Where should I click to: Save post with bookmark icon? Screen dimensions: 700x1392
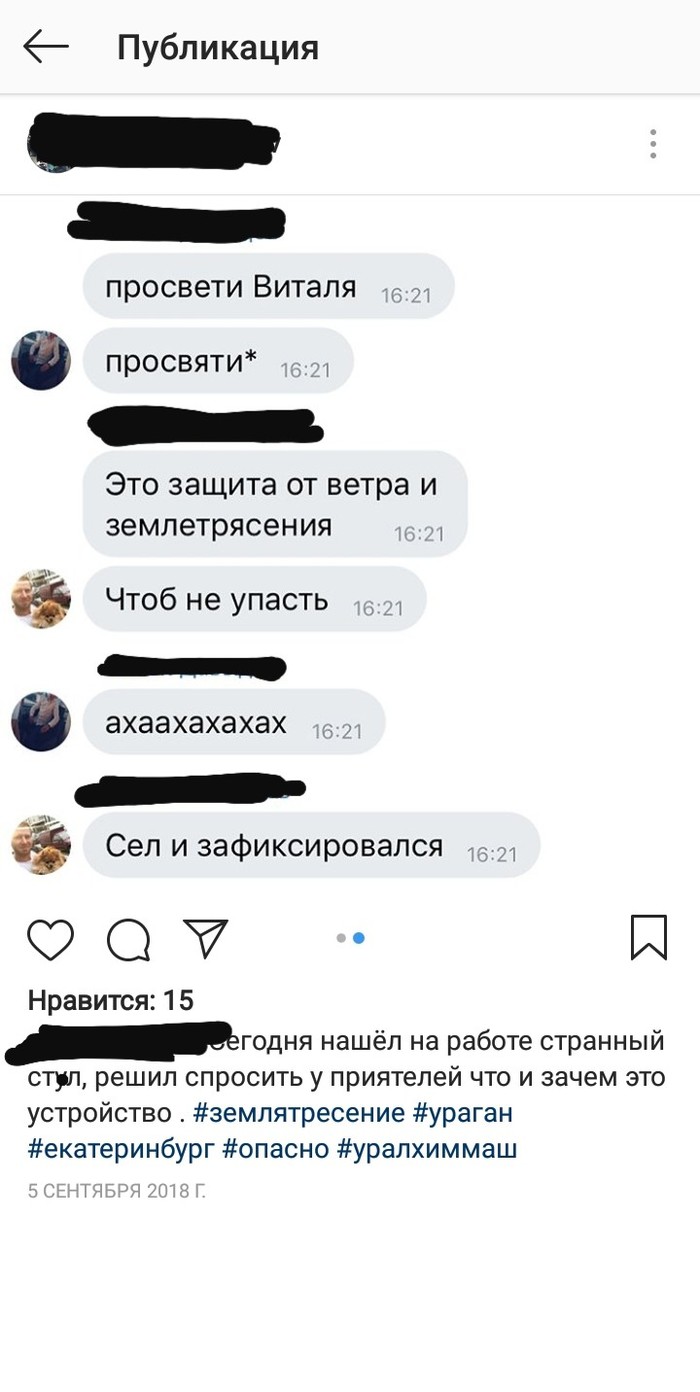649,938
